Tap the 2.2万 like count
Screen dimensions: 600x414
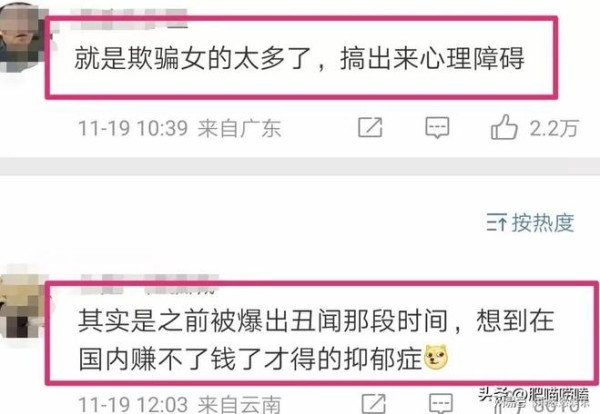pos(554,128)
